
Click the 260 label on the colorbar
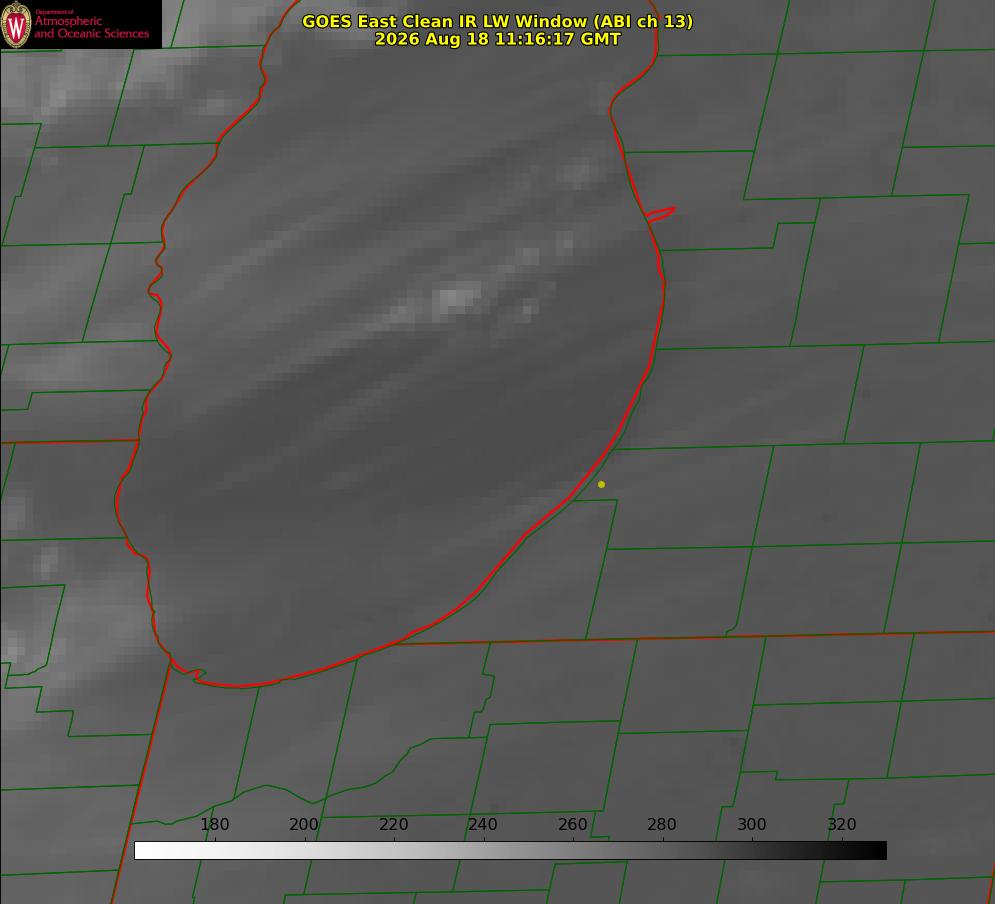(572, 824)
